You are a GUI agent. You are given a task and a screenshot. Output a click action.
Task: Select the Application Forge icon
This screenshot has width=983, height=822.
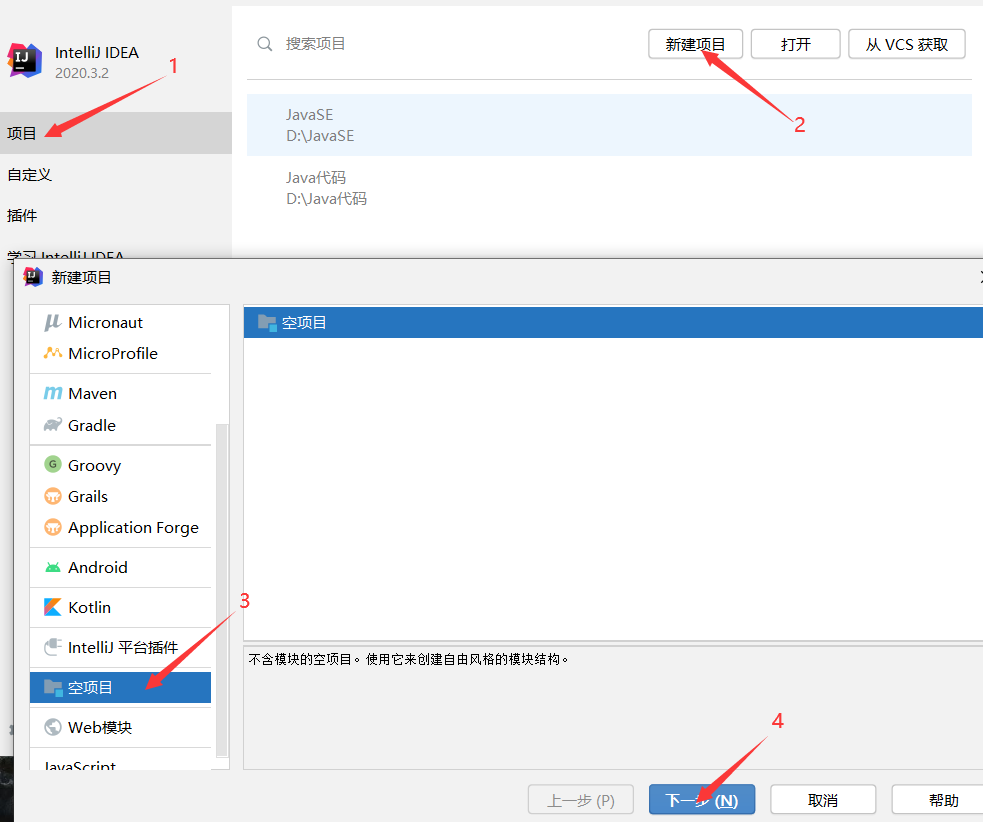pos(53,527)
